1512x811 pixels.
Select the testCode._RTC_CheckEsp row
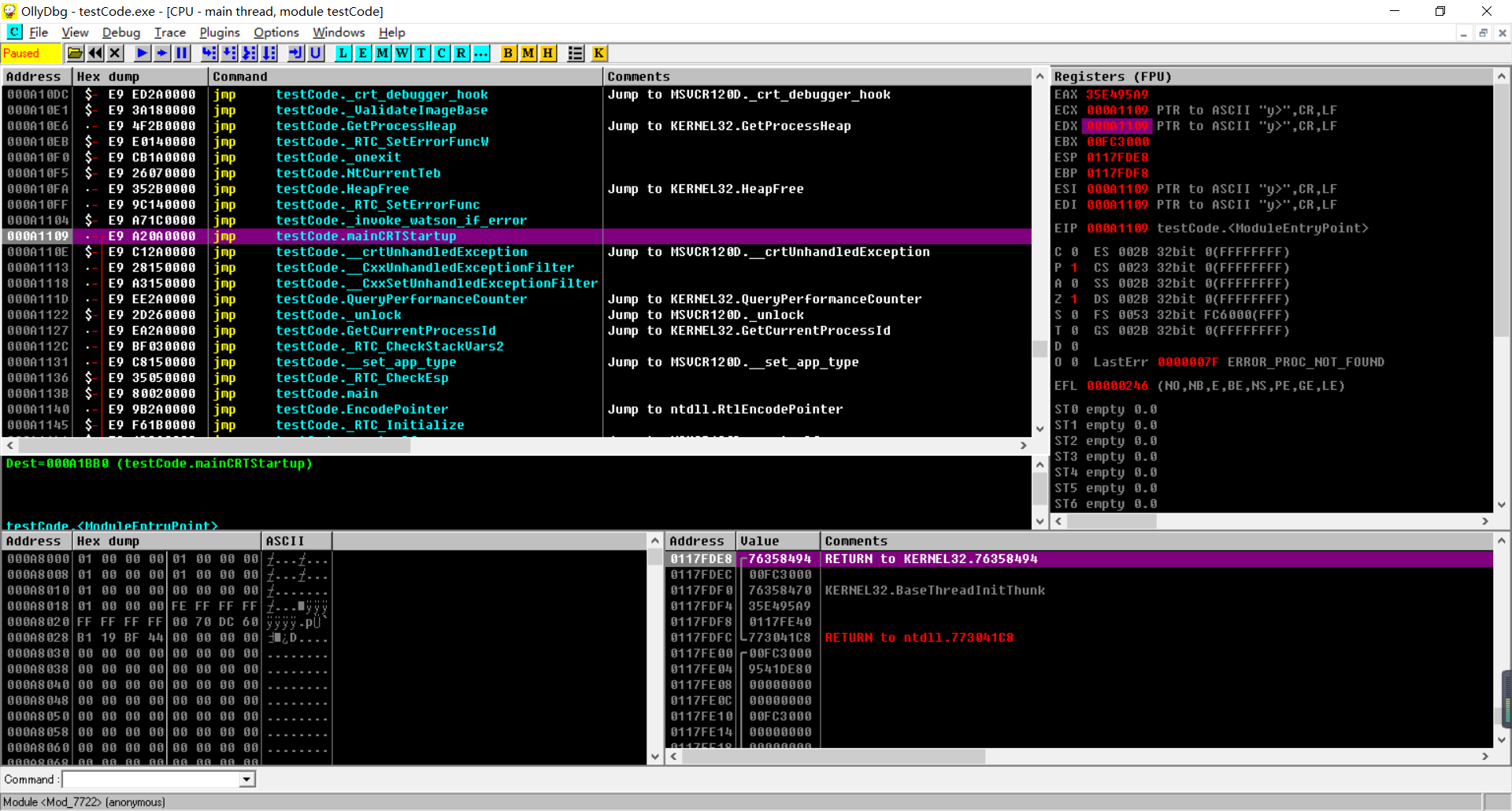coord(517,378)
